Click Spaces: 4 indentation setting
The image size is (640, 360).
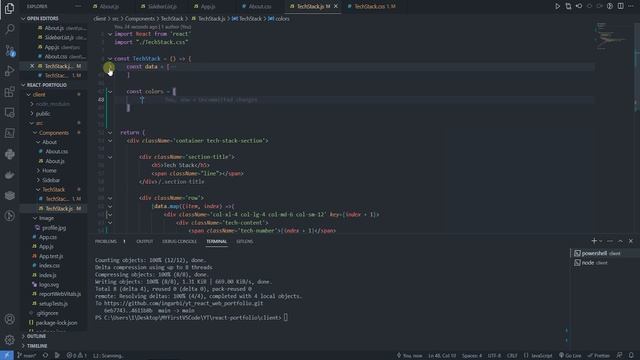[472, 356]
